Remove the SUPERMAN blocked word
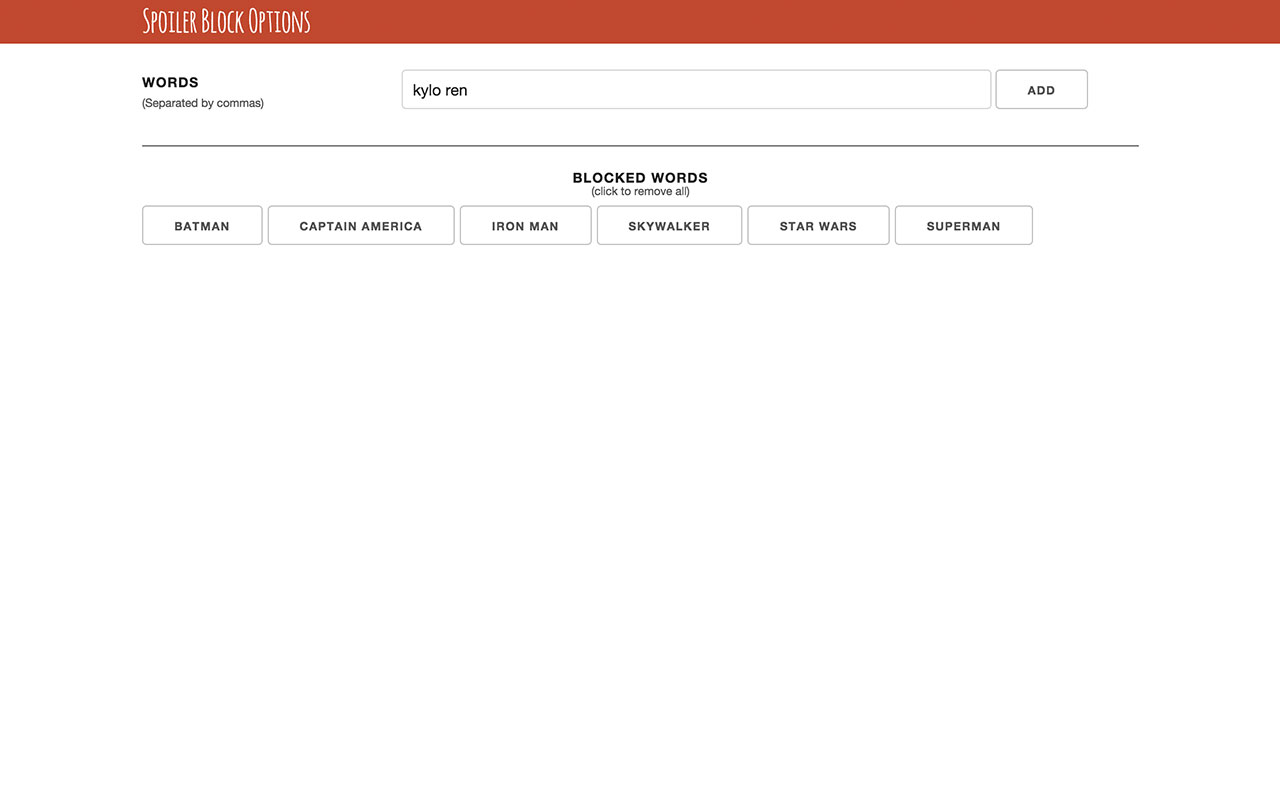This screenshot has height=800, width=1280. point(963,225)
